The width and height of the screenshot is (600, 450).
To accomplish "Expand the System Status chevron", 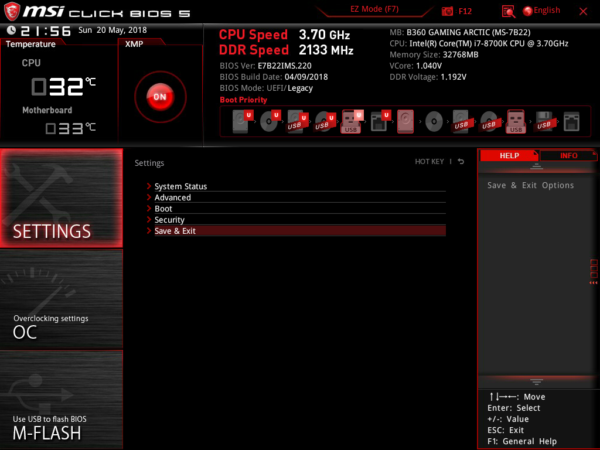I will [x=149, y=186].
